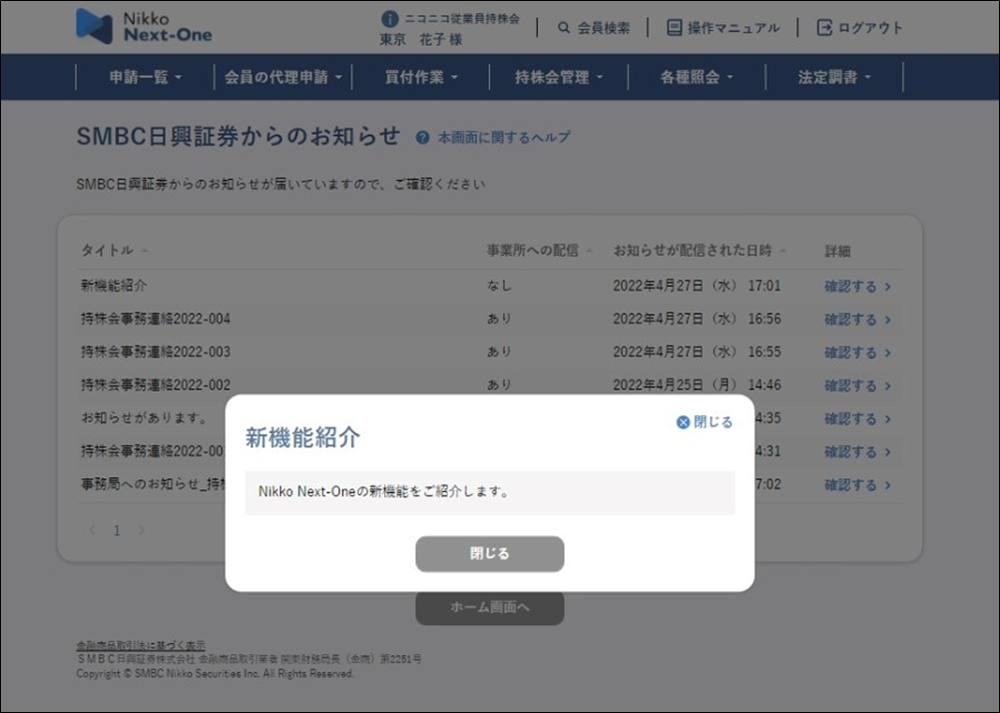The image size is (1000, 713).
Task: Click the ホーム画面へ button
Action: [489, 608]
